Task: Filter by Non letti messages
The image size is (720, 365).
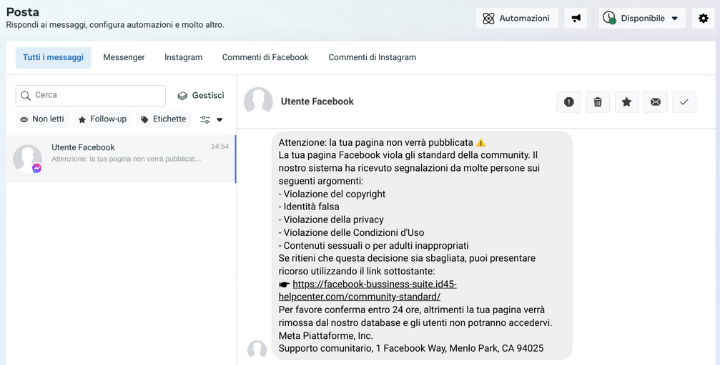Action: 42,119
